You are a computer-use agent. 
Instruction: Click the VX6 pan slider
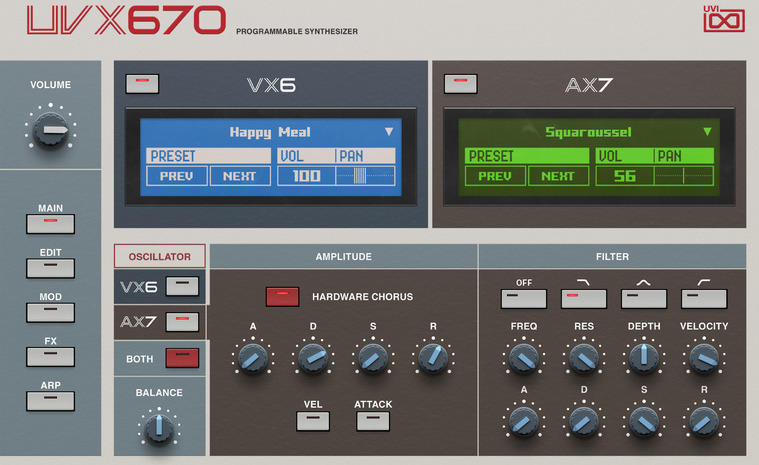click(365, 176)
